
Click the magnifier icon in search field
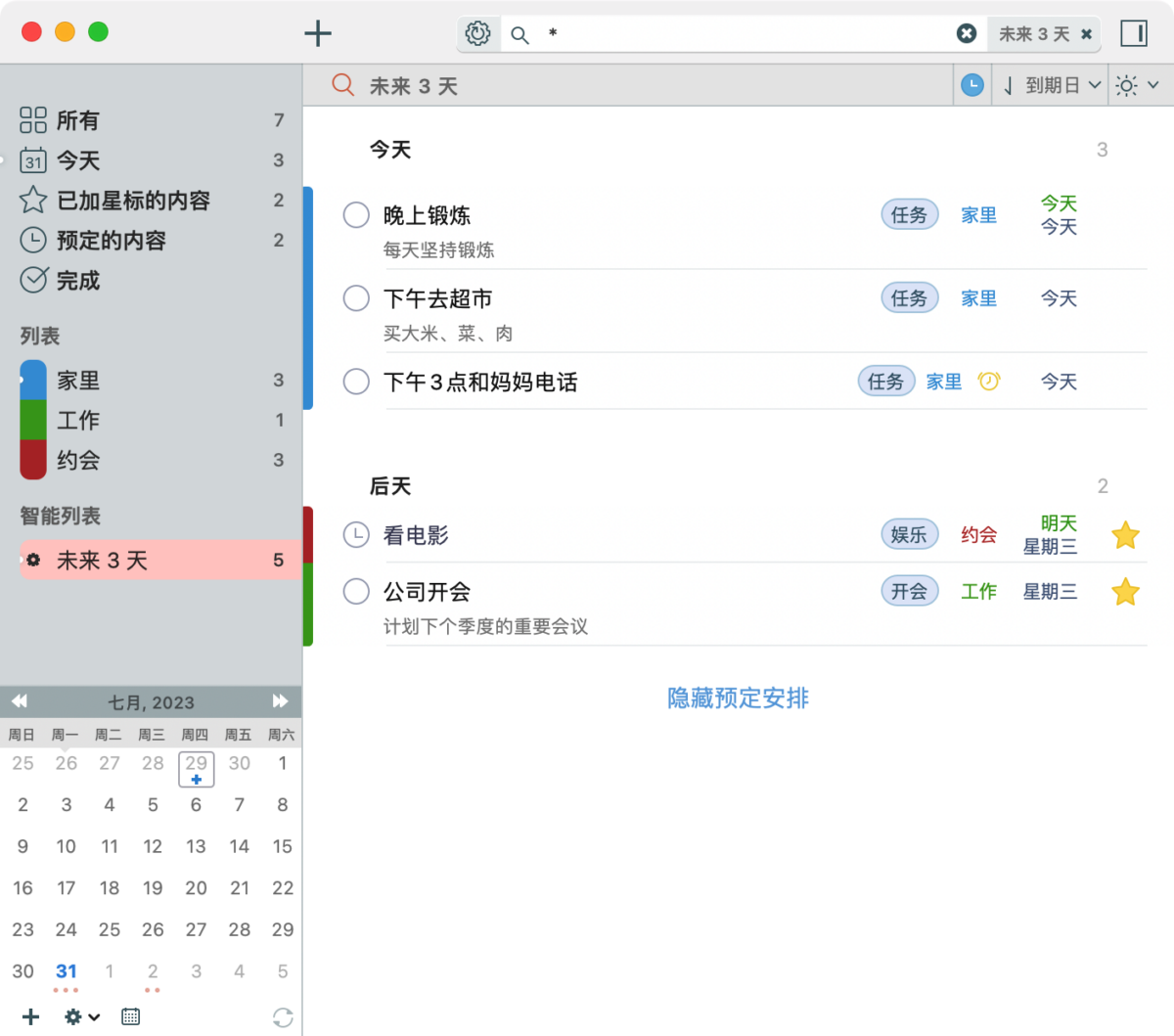pos(520,35)
